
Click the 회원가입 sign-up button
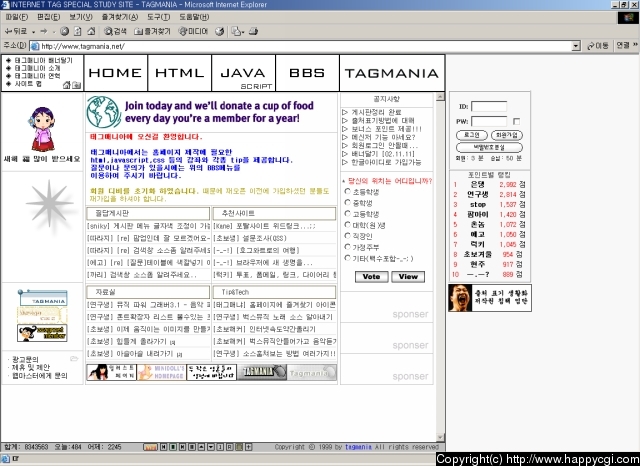(x=507, y=135)
